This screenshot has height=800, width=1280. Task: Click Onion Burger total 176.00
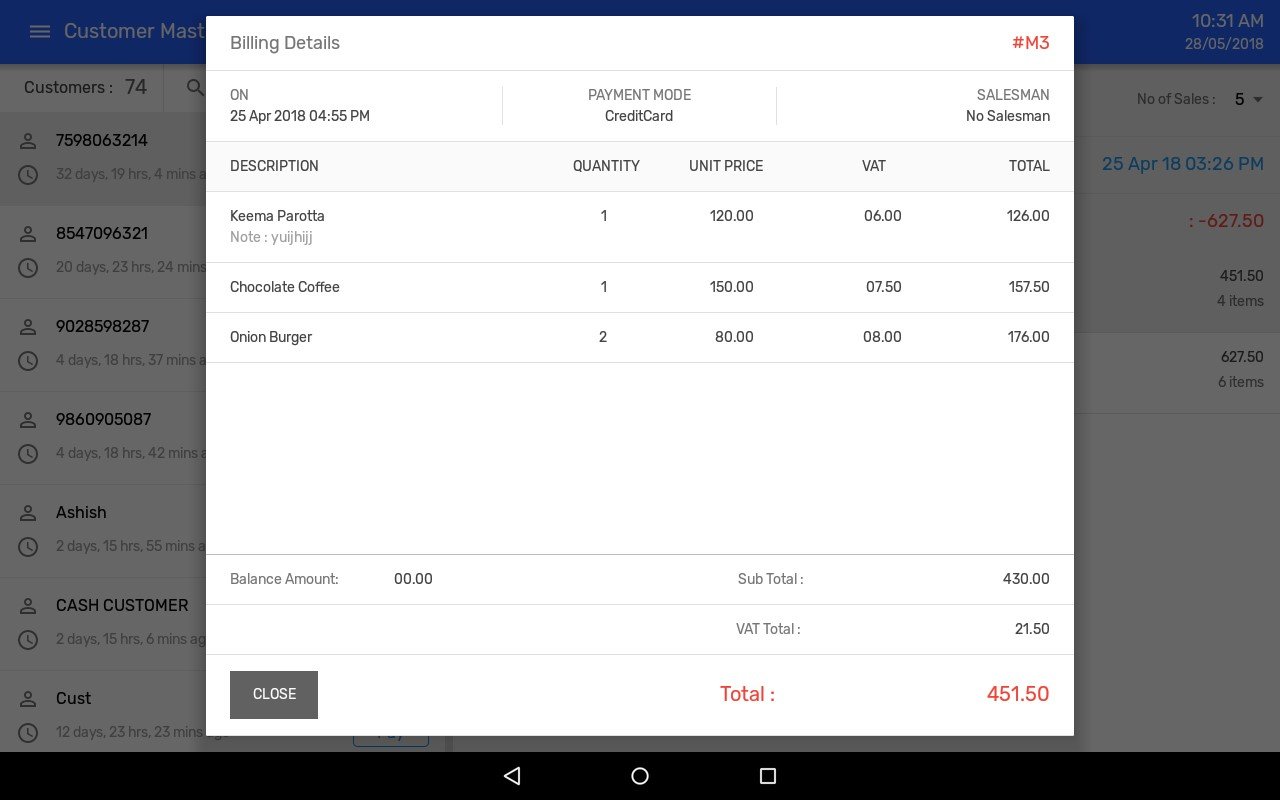[x=1028, y=337]
